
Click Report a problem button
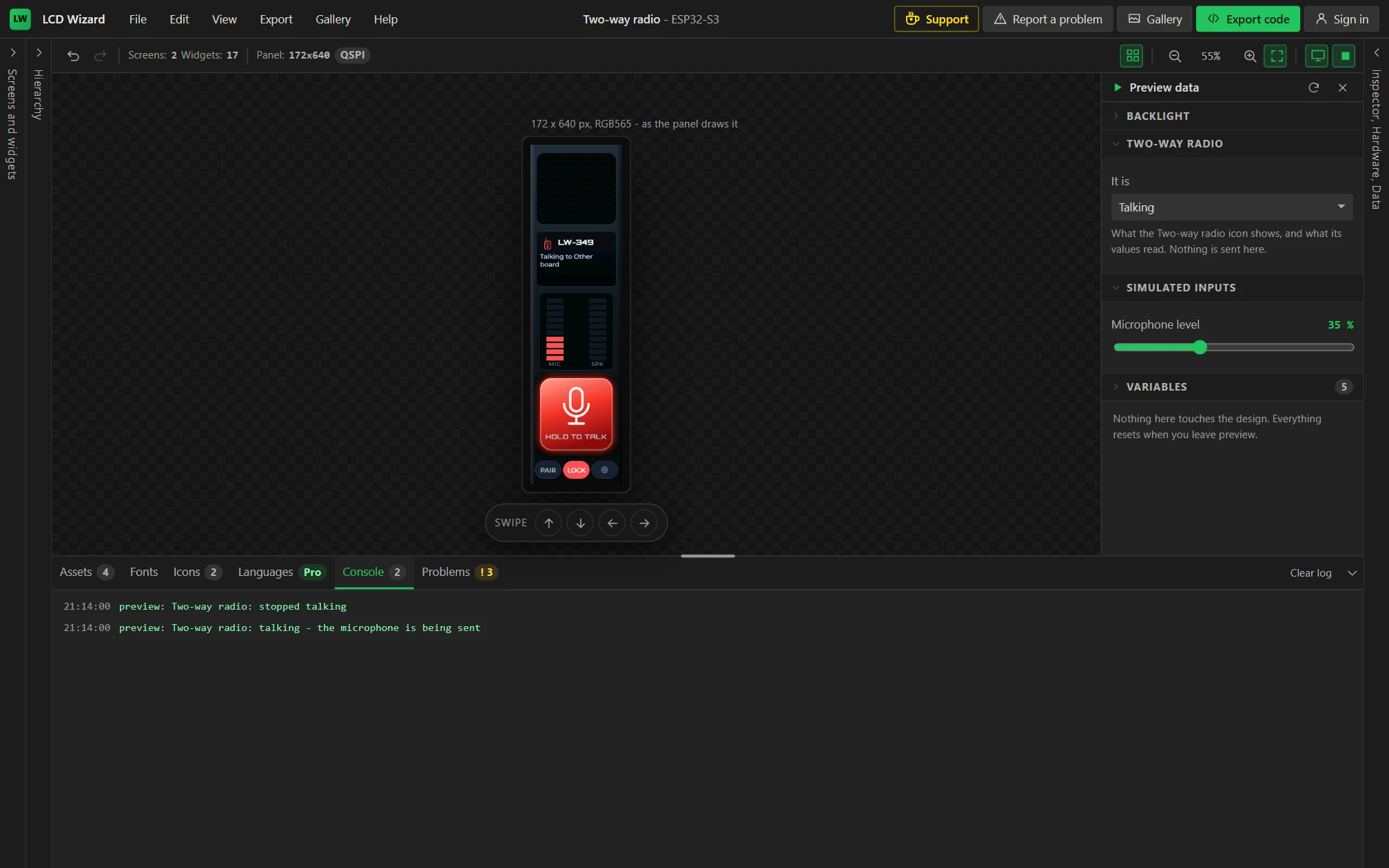[1047, 19]
